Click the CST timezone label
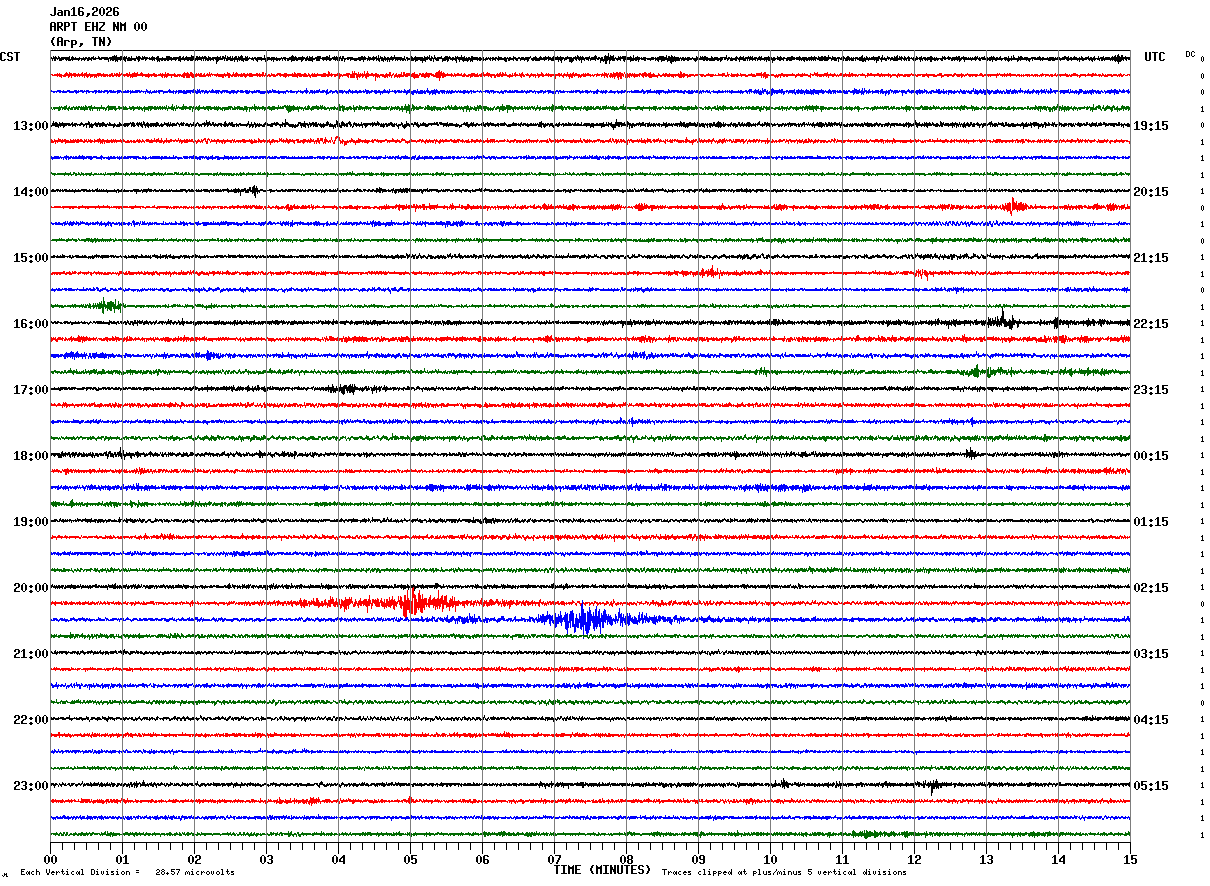Image resolution: width=1210 pixels, height=886 pixels. [10, 57]
